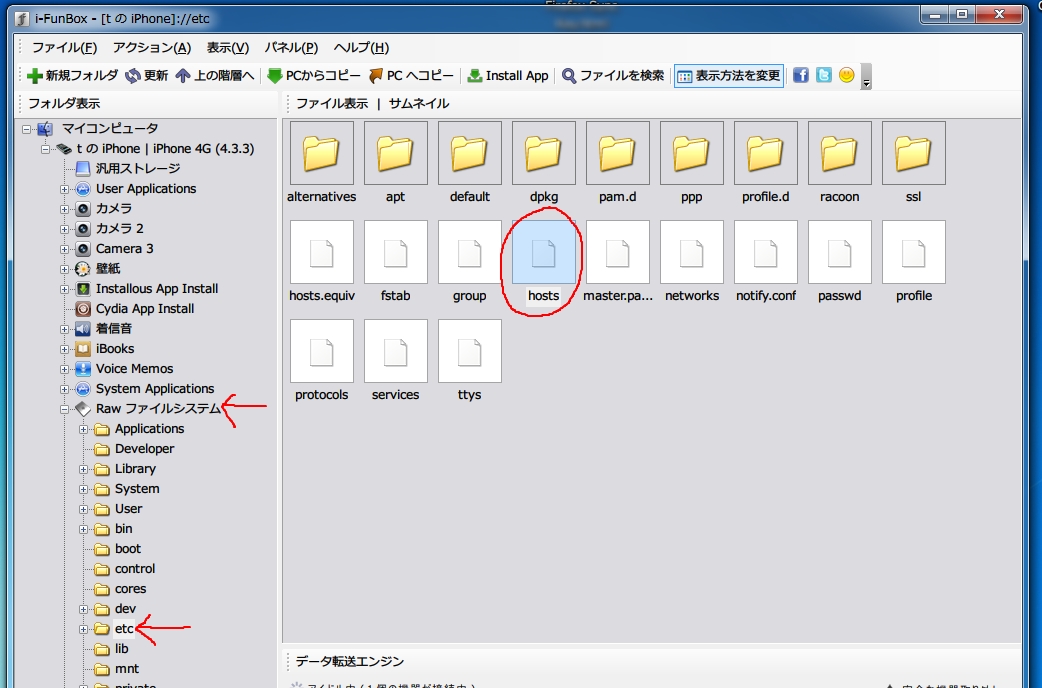Select the profile file icon
This screenshot has height=688, width=1042.
pyautogui.click(x=914, y=252)
